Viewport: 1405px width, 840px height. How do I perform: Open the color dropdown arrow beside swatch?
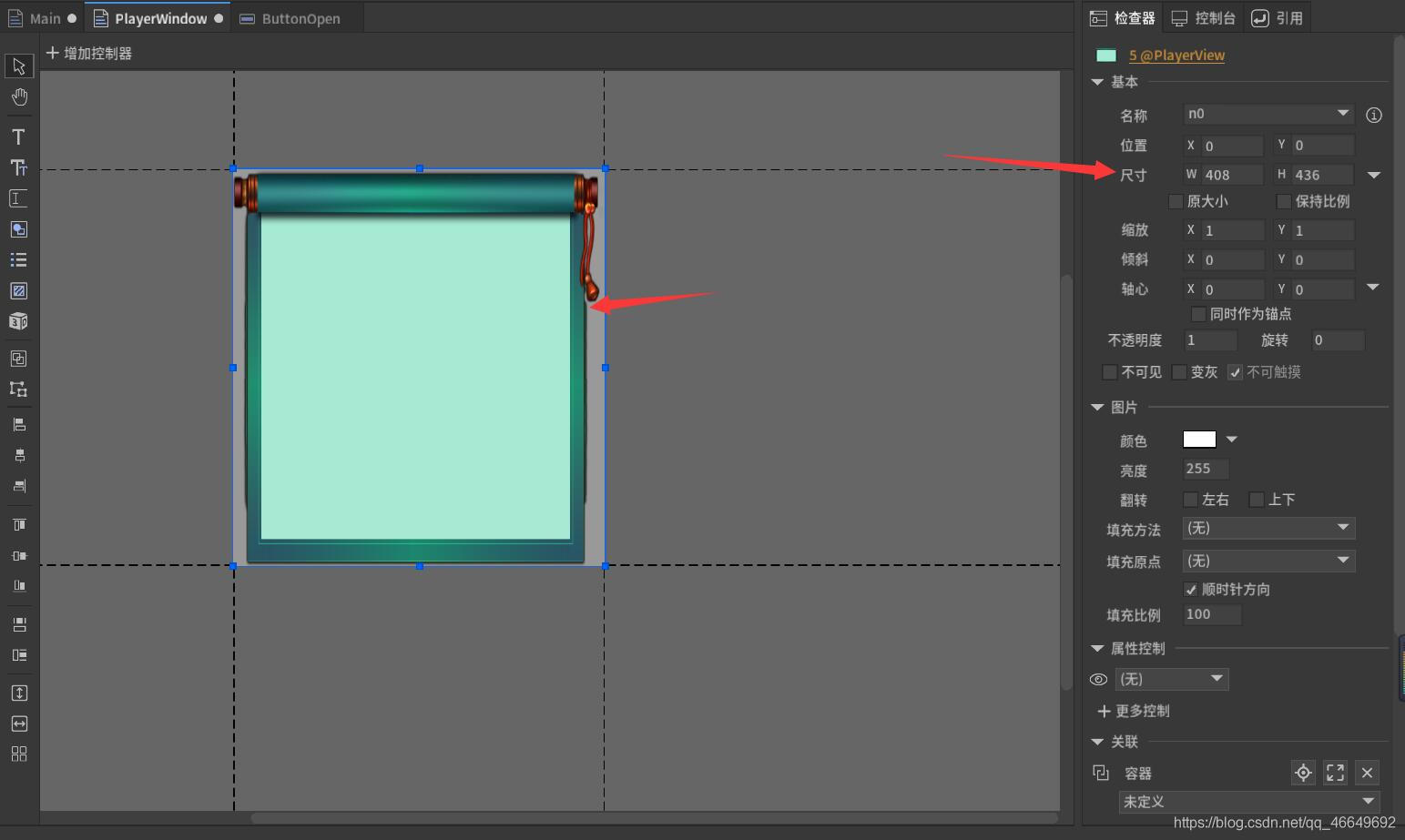(1232, 440)
